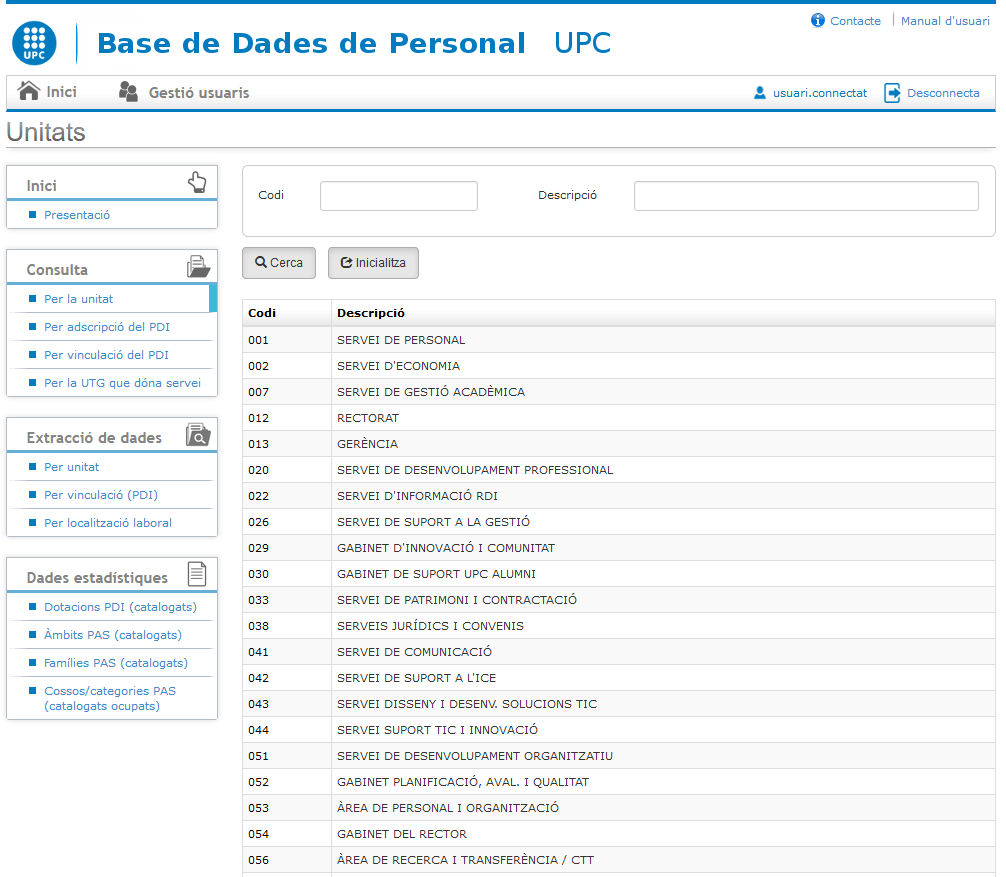Click the Inici home icon
The width and height of the screenshot is (1006, 877).
(x=29, y=92)
